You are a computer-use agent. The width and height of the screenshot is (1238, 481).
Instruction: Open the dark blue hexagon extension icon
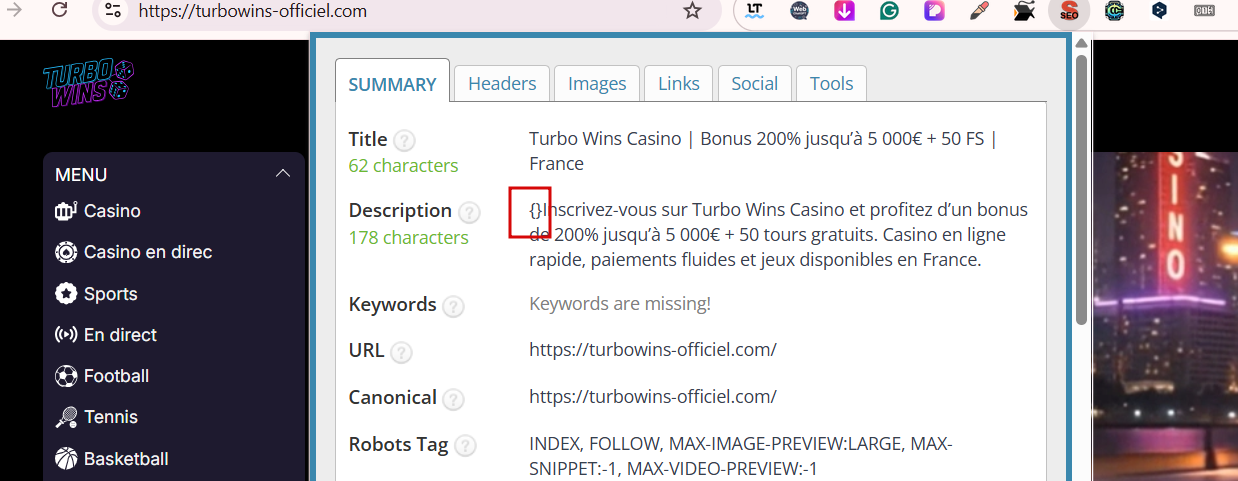point(1159,11)
